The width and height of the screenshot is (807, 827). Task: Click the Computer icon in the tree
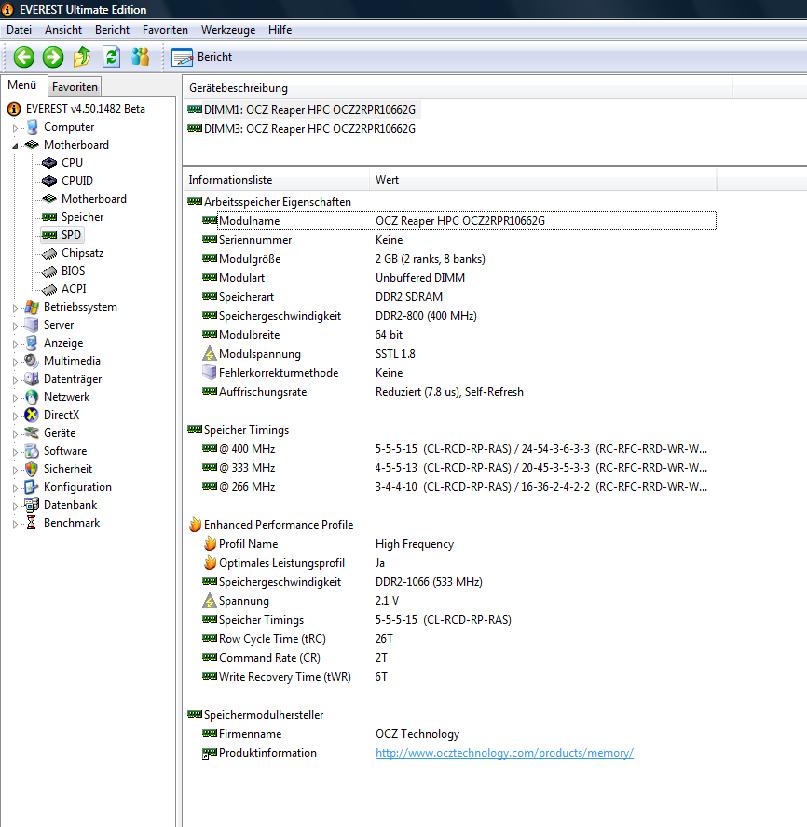[x=32, y=127]
